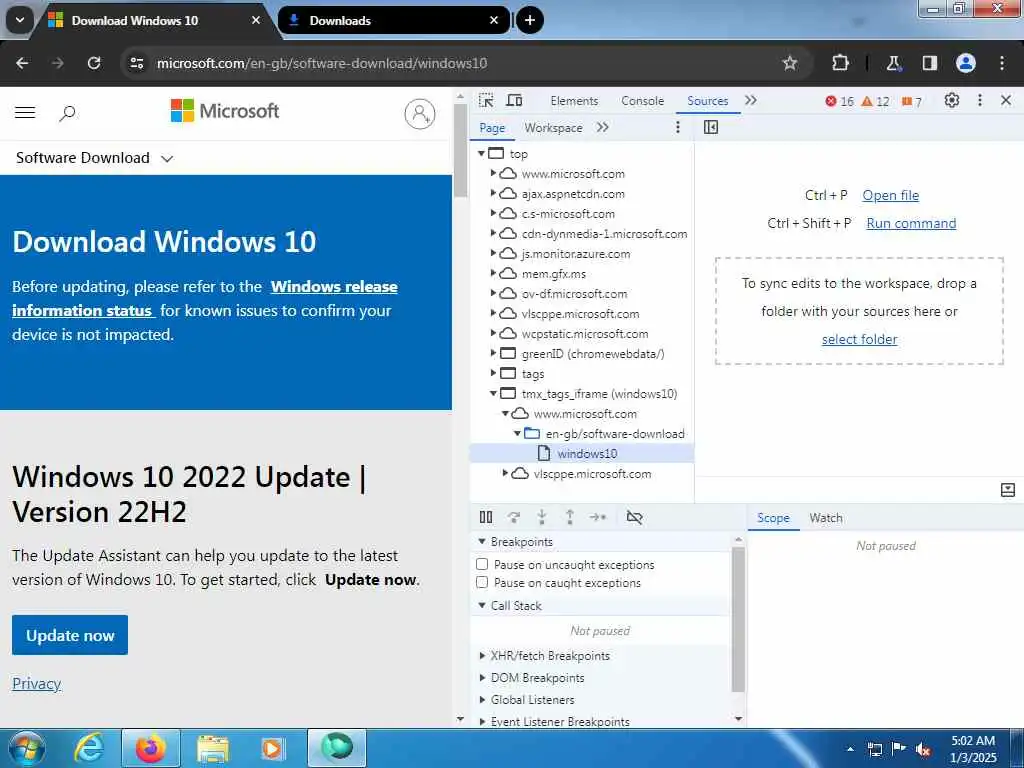Deactivate breakpoints icon
1024x768 pixels.
click(x=634, y=517)
